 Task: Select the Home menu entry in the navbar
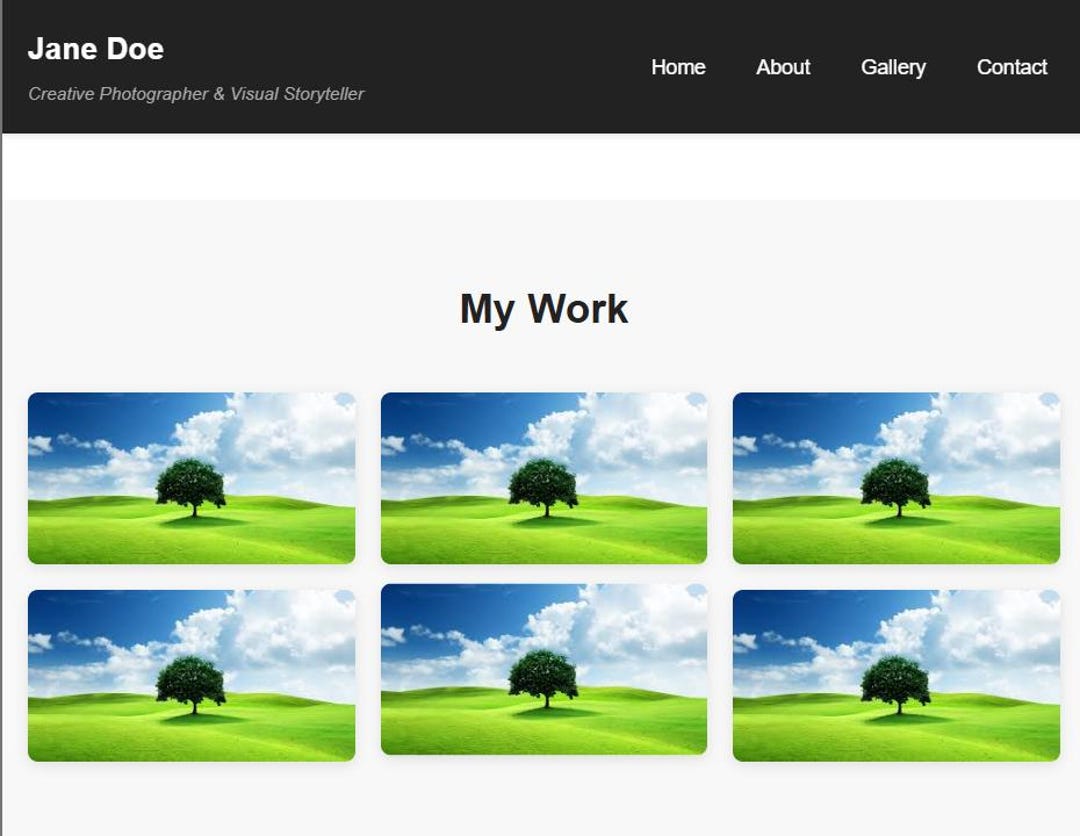(679, 67)
